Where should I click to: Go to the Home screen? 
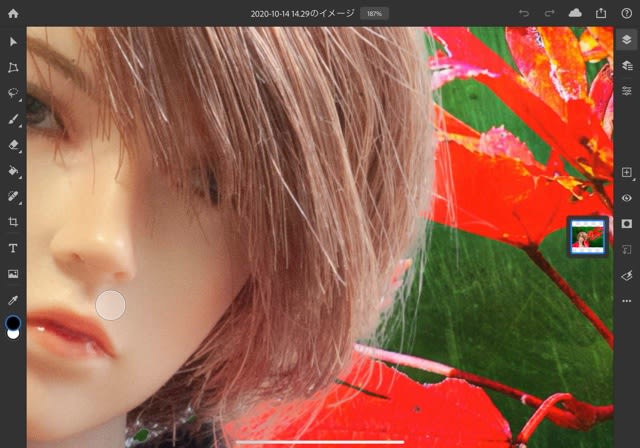point(13,13)
